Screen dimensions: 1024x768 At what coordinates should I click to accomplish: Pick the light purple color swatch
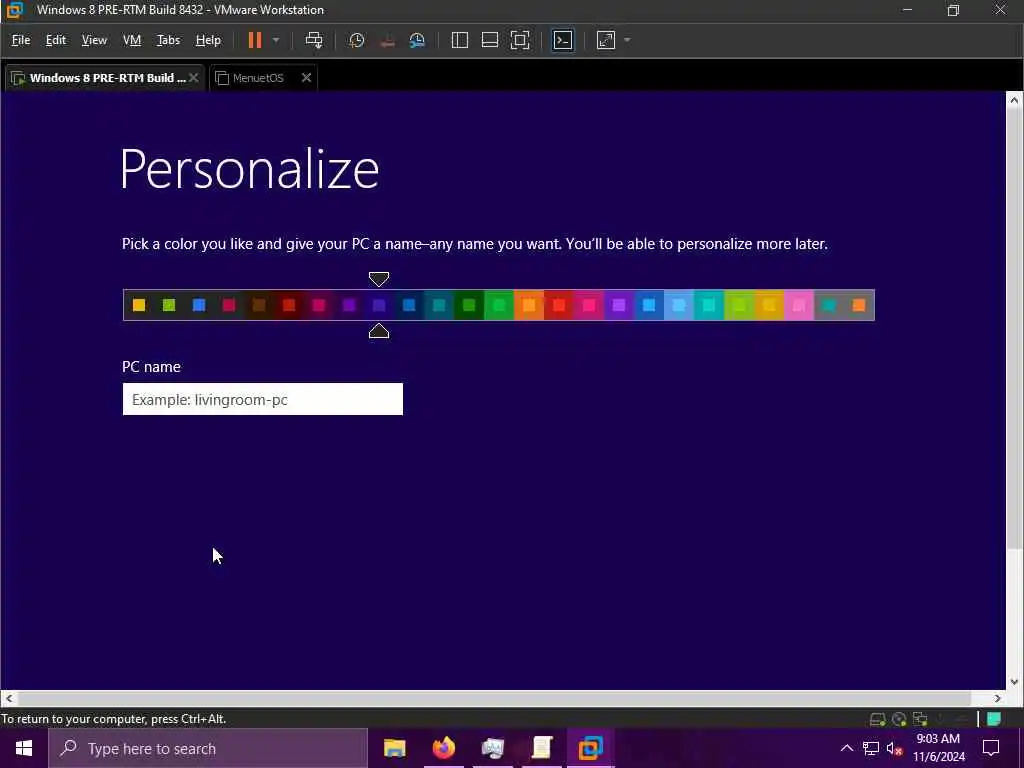point(619,305)
